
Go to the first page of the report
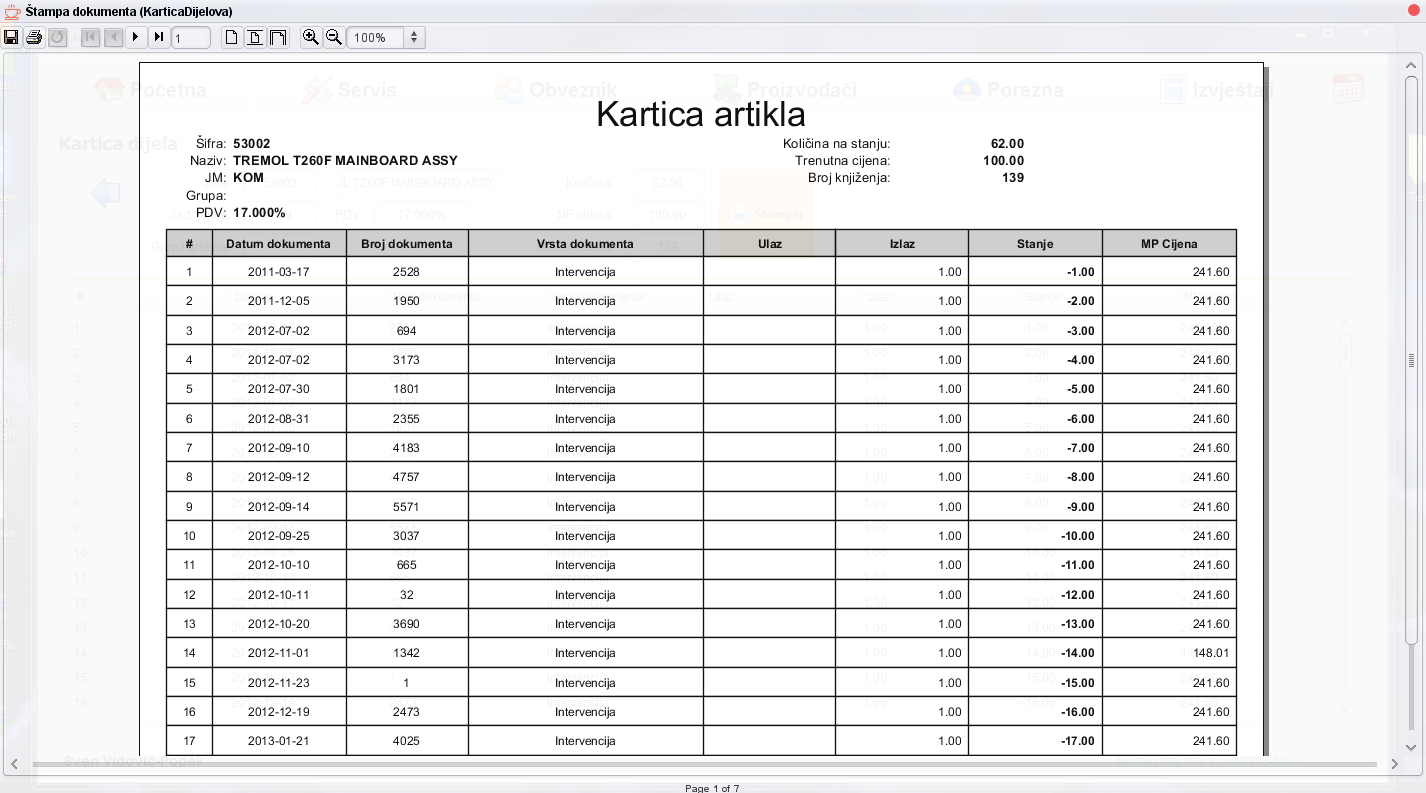(91, 37)
